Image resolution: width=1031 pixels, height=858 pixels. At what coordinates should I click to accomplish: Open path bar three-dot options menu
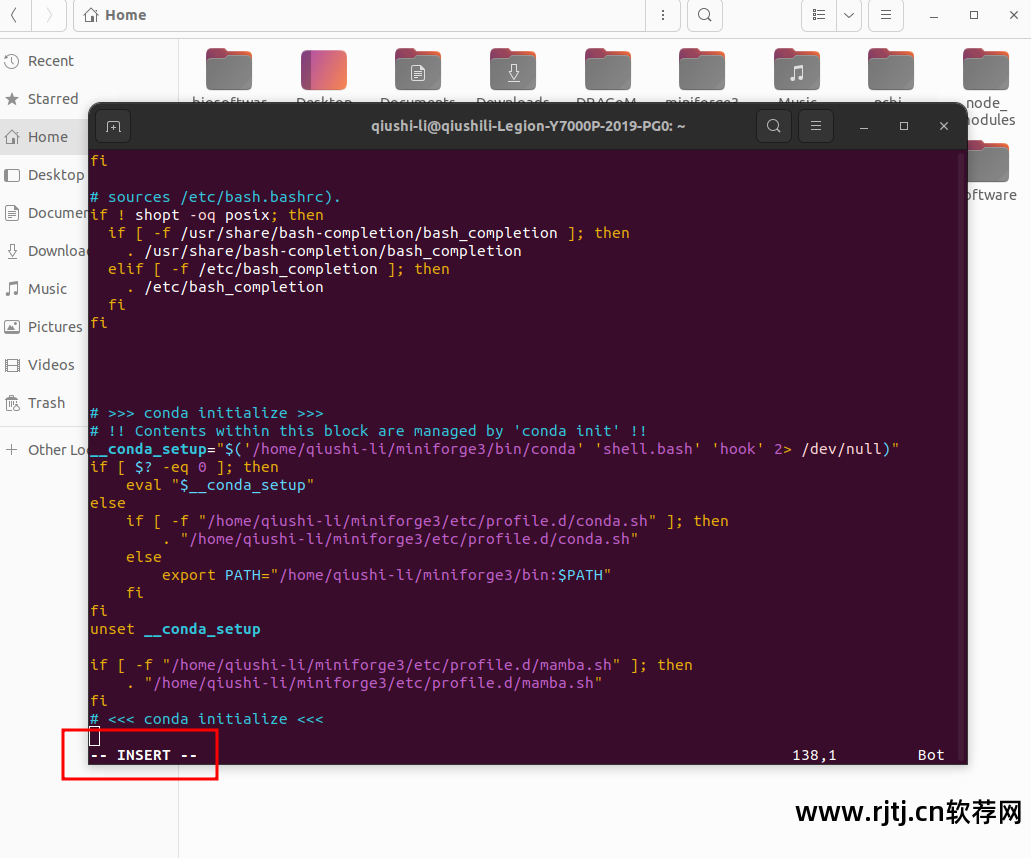pos(662,15)
